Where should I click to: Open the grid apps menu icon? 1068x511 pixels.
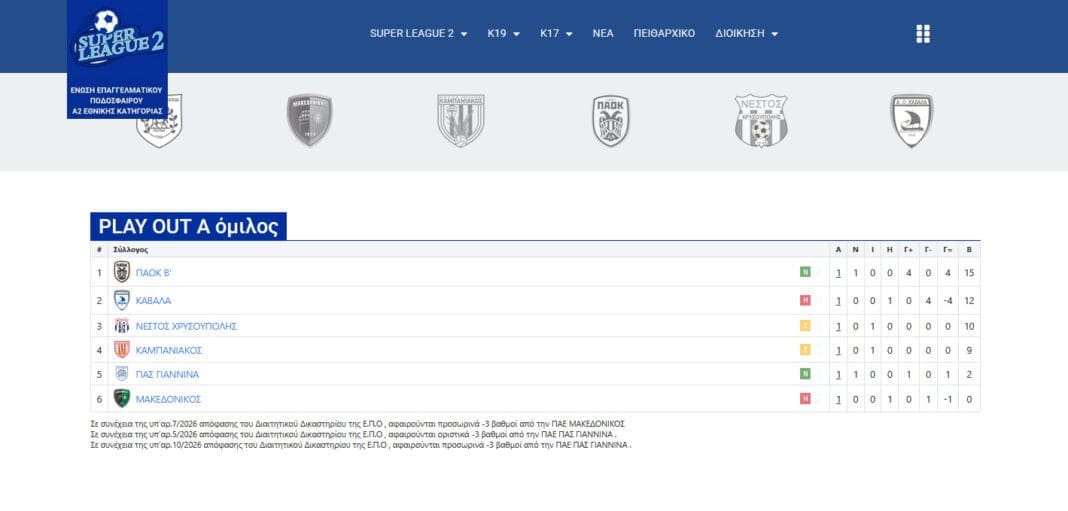coord(922,34)
